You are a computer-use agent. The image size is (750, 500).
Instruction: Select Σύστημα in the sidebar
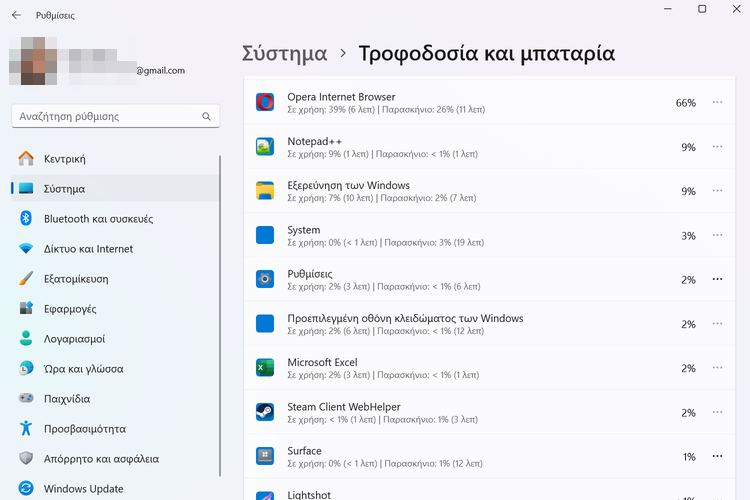tap(115, 189)
